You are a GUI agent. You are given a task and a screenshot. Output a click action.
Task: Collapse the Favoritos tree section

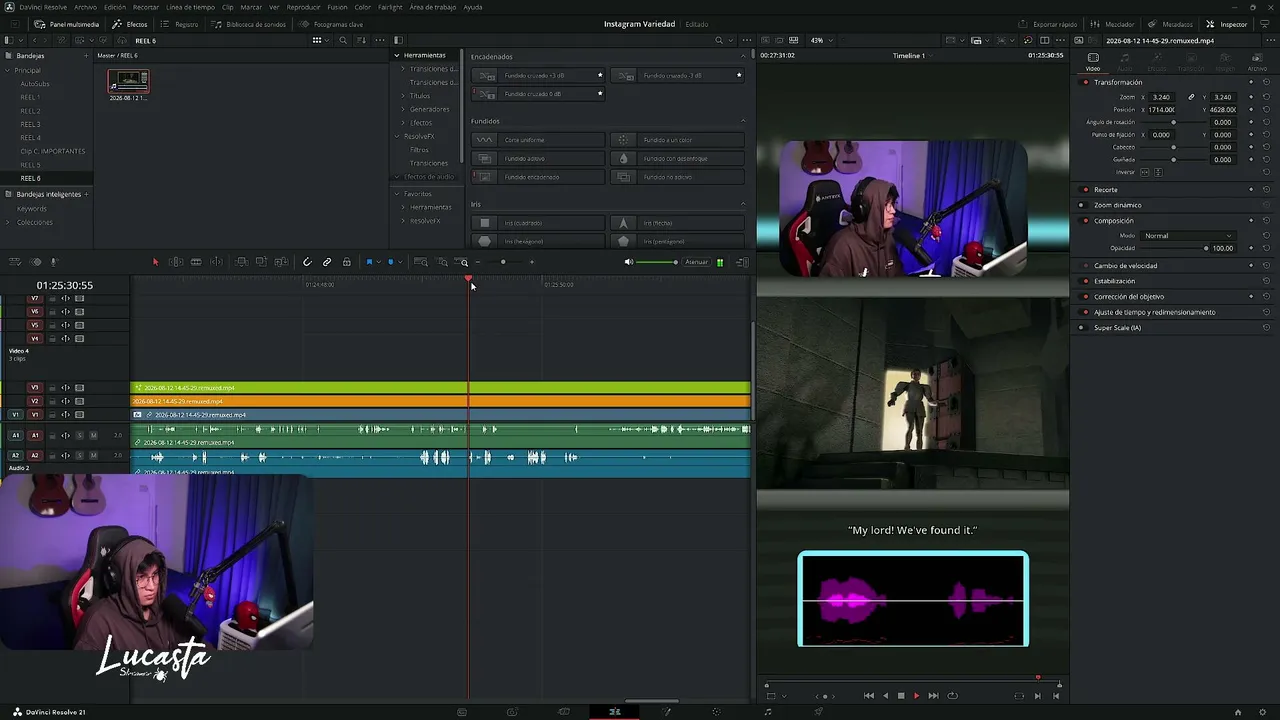coord(397,194)
